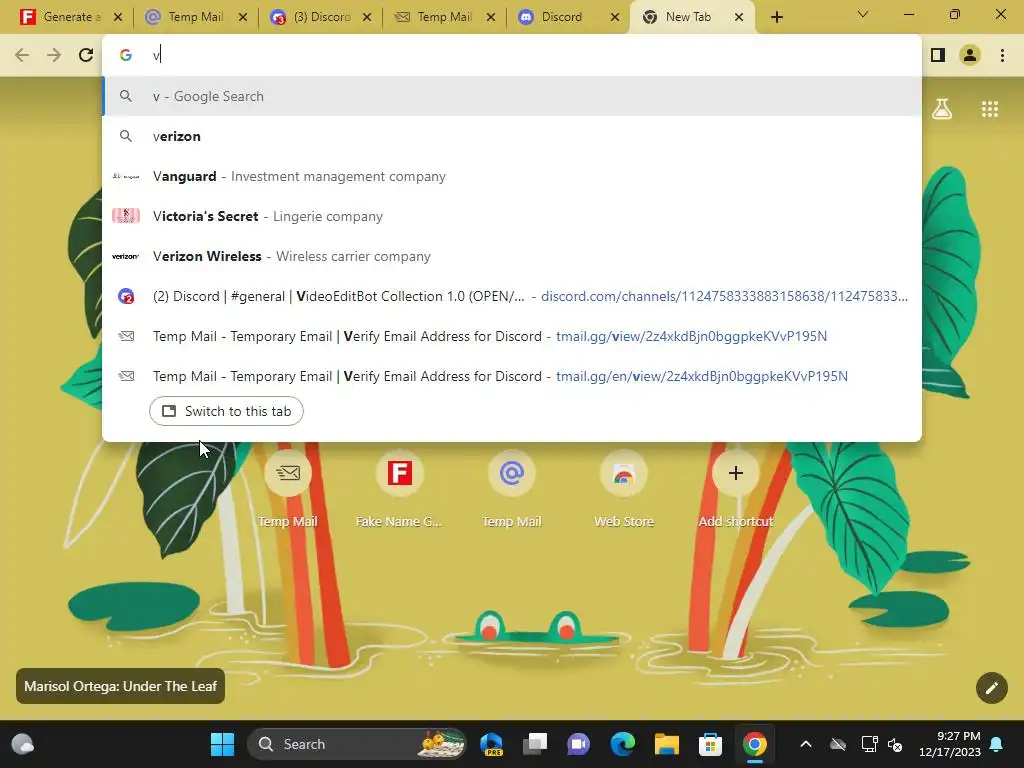Open the Temp Mail shortcut with envelope icon
1024x768 pixels.
coord(287,490)
